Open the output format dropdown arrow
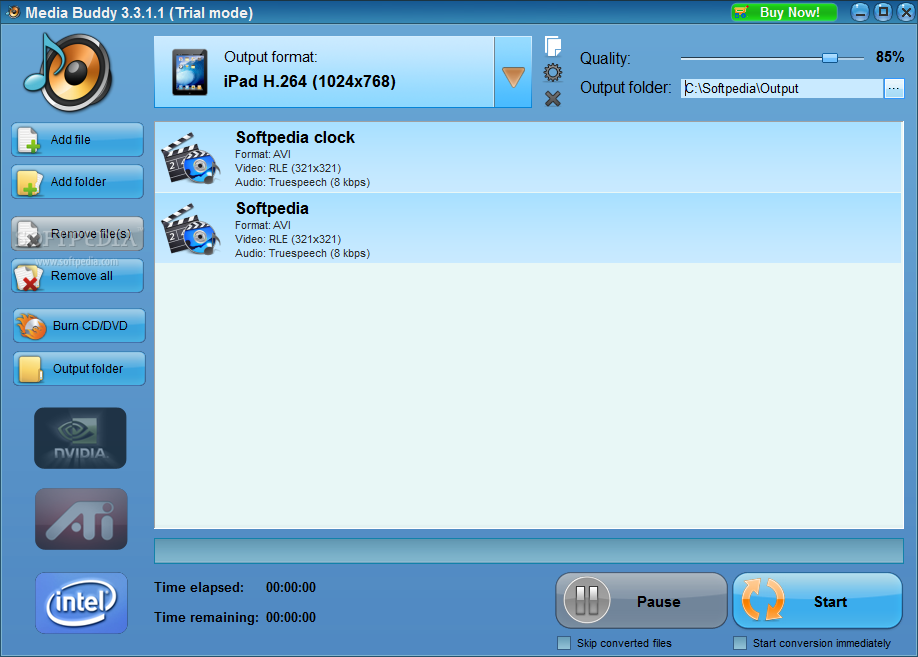Screen dimensions: 918x657 [513, 72]
